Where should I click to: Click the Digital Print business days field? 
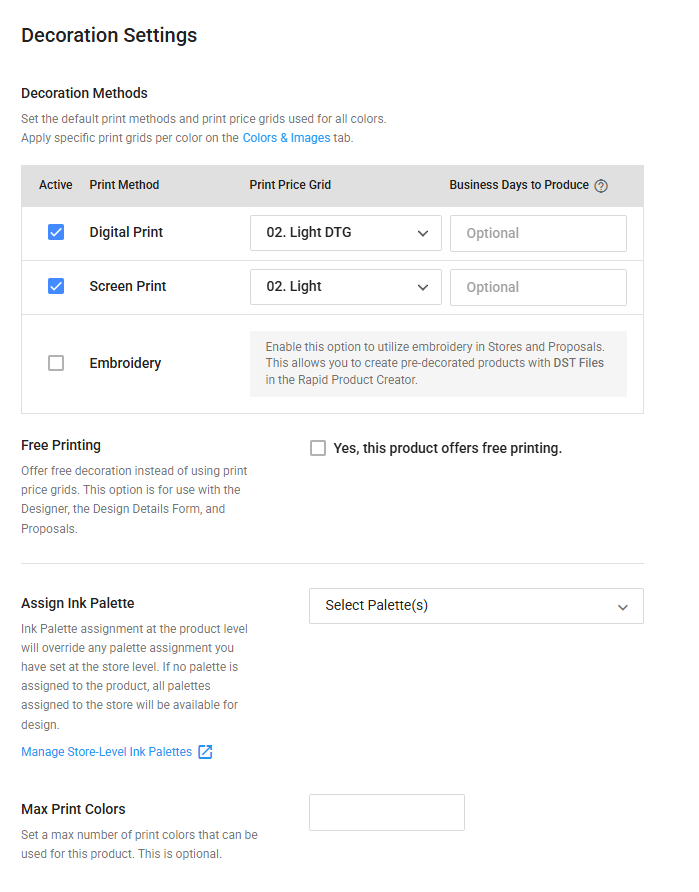pyautogui.click(x=538, y=233)
